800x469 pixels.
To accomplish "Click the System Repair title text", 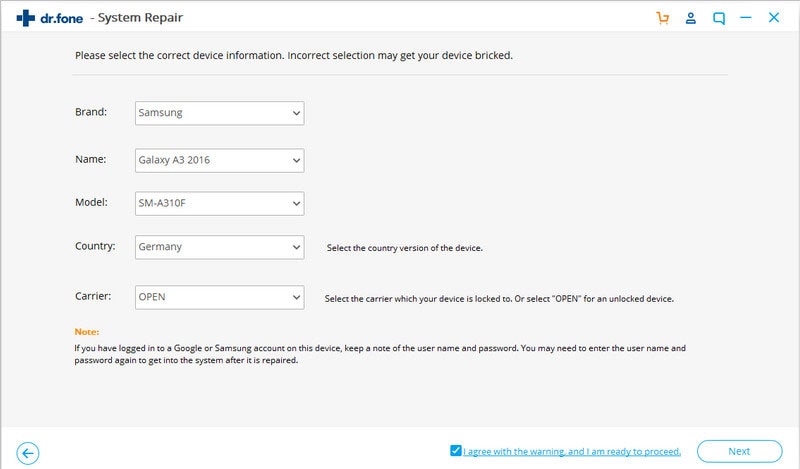I will (x=140, y=18).
